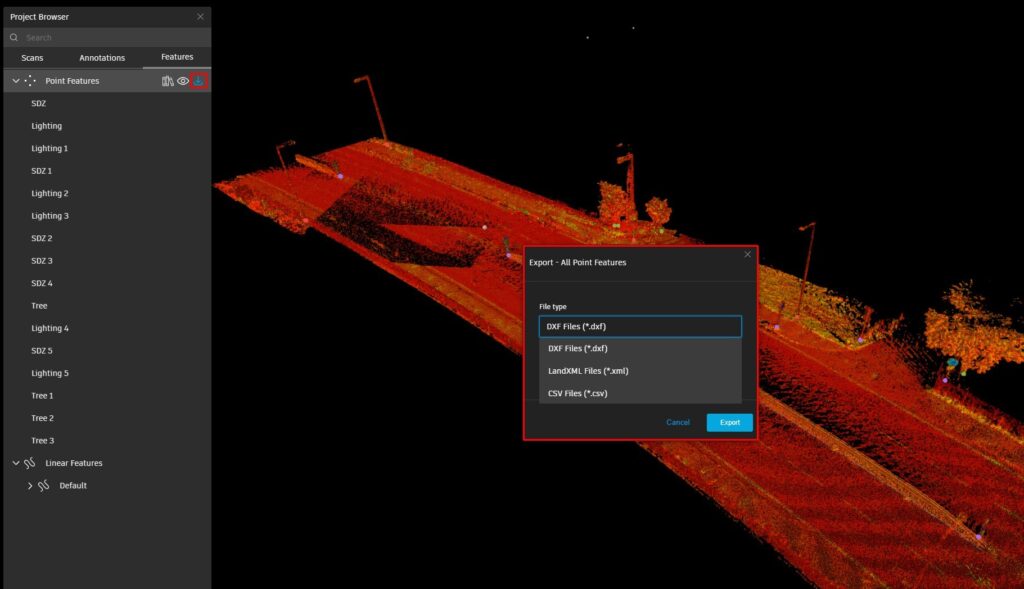Close the Project Browser panel
This screenshot has width=1024, height=589.
(200, 17)
